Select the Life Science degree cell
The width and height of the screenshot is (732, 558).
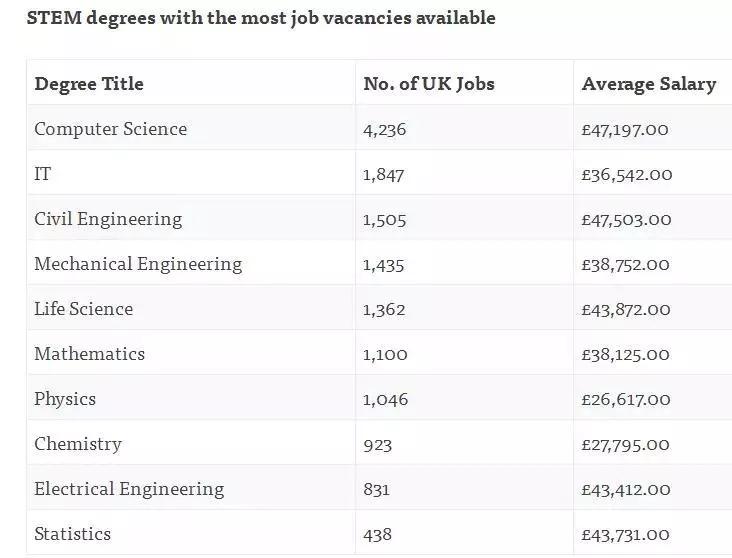[x=83, y=309]
